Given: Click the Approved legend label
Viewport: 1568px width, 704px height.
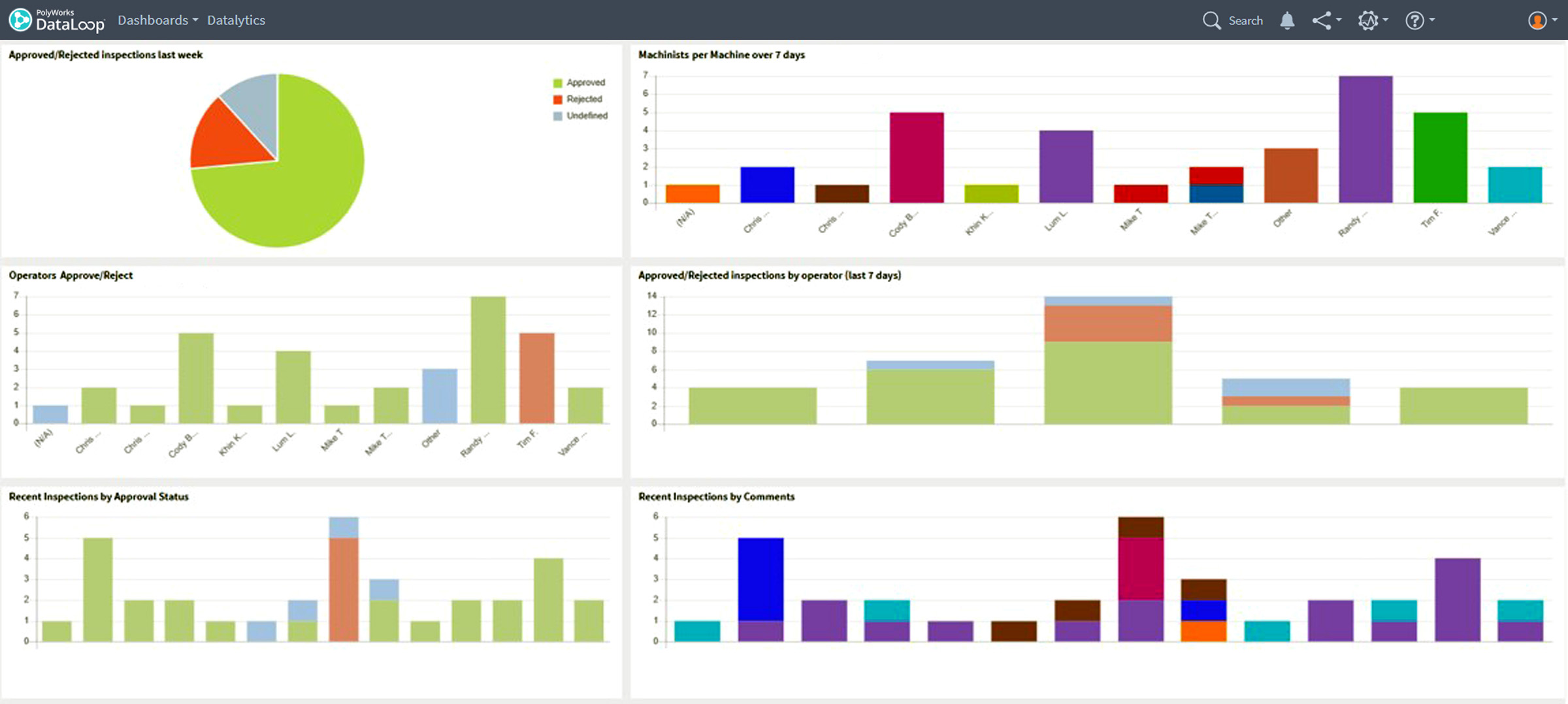Looking at the screenshot, I should click(x=585, y=82).
